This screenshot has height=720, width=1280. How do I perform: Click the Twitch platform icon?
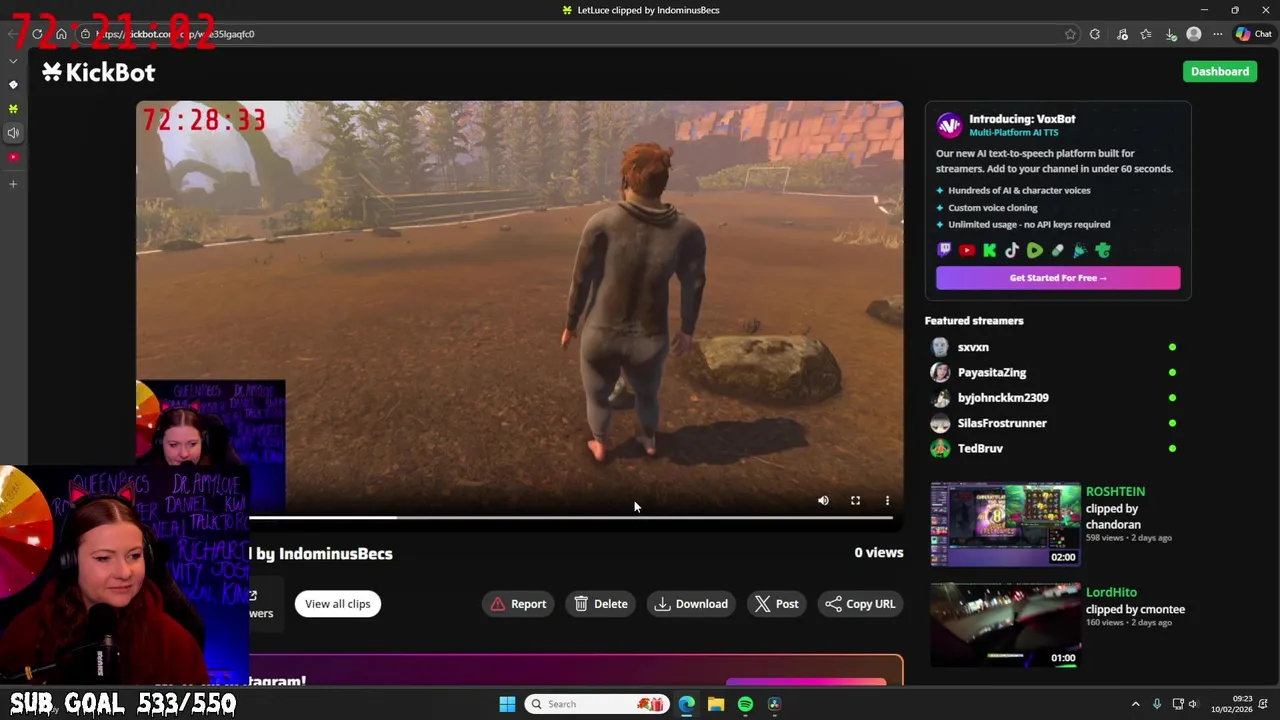coord(944,251)
